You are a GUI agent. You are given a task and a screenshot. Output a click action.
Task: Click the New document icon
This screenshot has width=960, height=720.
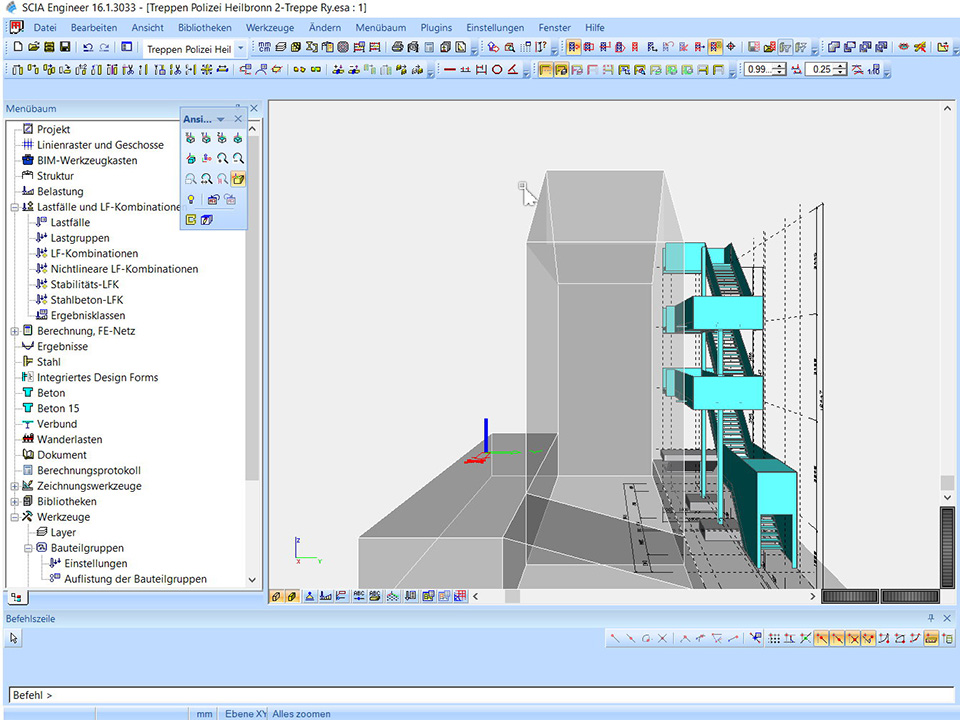click(x=18, y=47)
